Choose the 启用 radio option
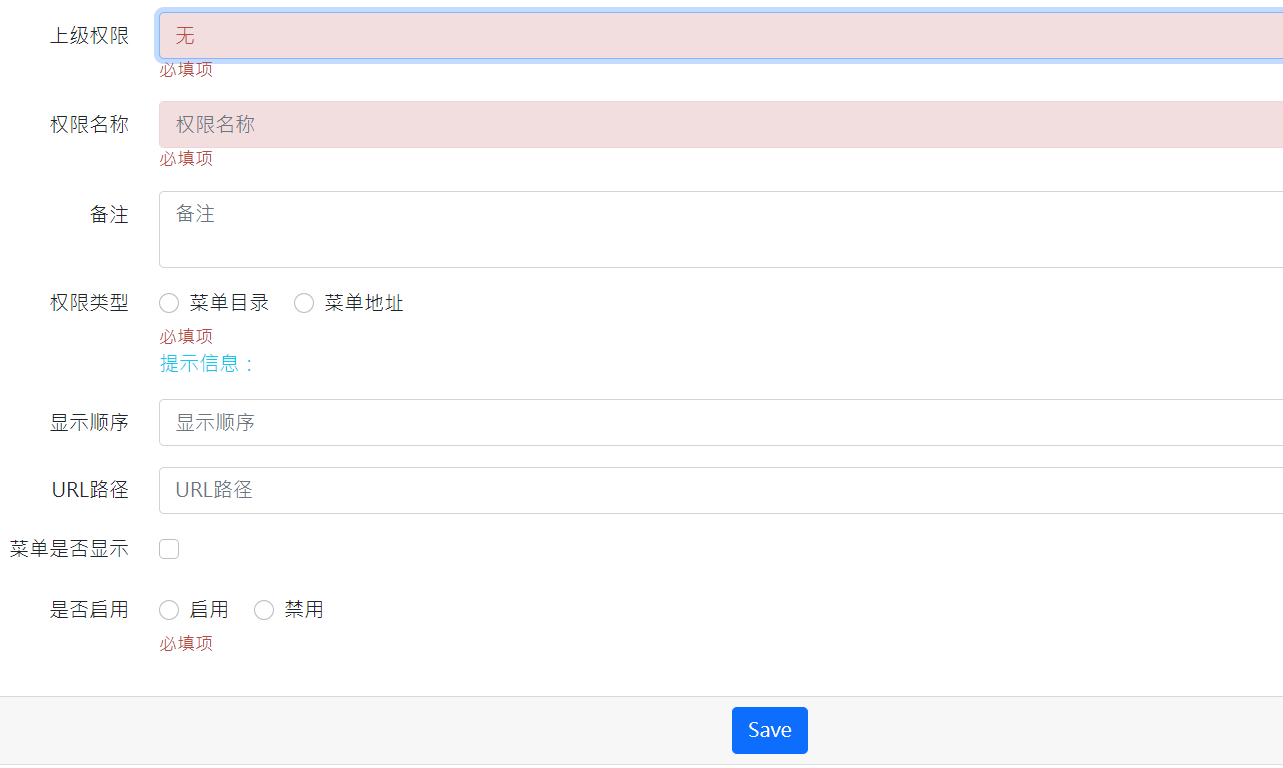Screen dimensions: 1283x768 (x=169, y=610)
